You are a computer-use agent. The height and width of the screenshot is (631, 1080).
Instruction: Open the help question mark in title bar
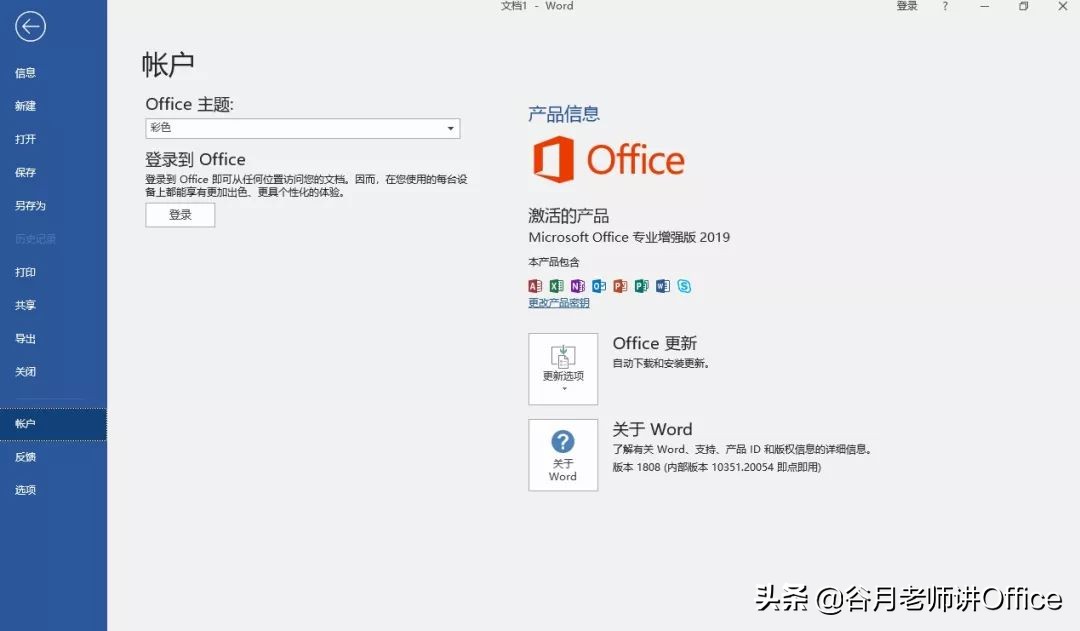[945, 6]
